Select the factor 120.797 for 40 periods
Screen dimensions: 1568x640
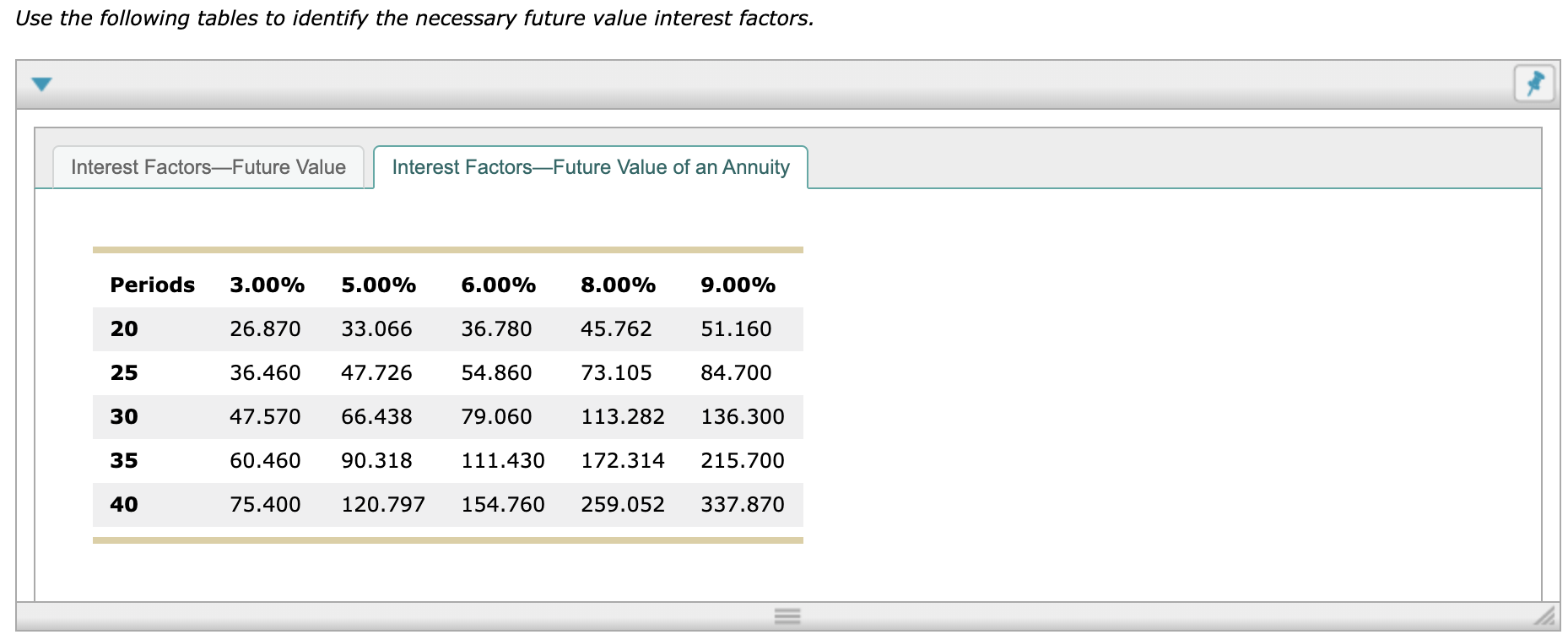[383, 504]
